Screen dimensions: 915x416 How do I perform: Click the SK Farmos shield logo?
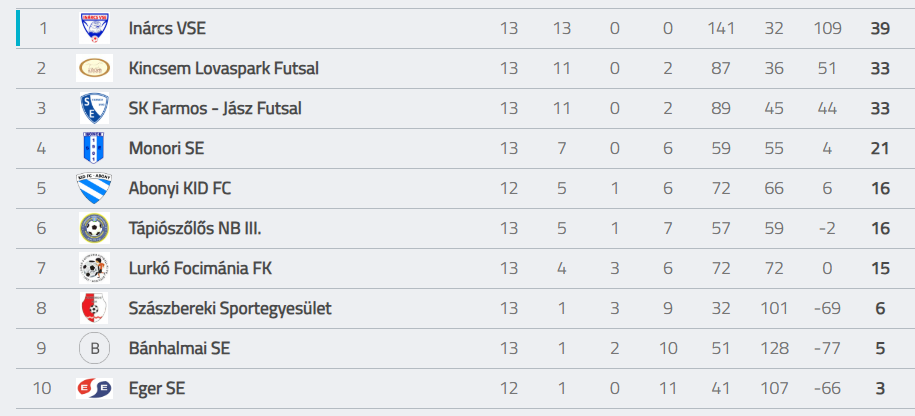click(x=94, y=108)
